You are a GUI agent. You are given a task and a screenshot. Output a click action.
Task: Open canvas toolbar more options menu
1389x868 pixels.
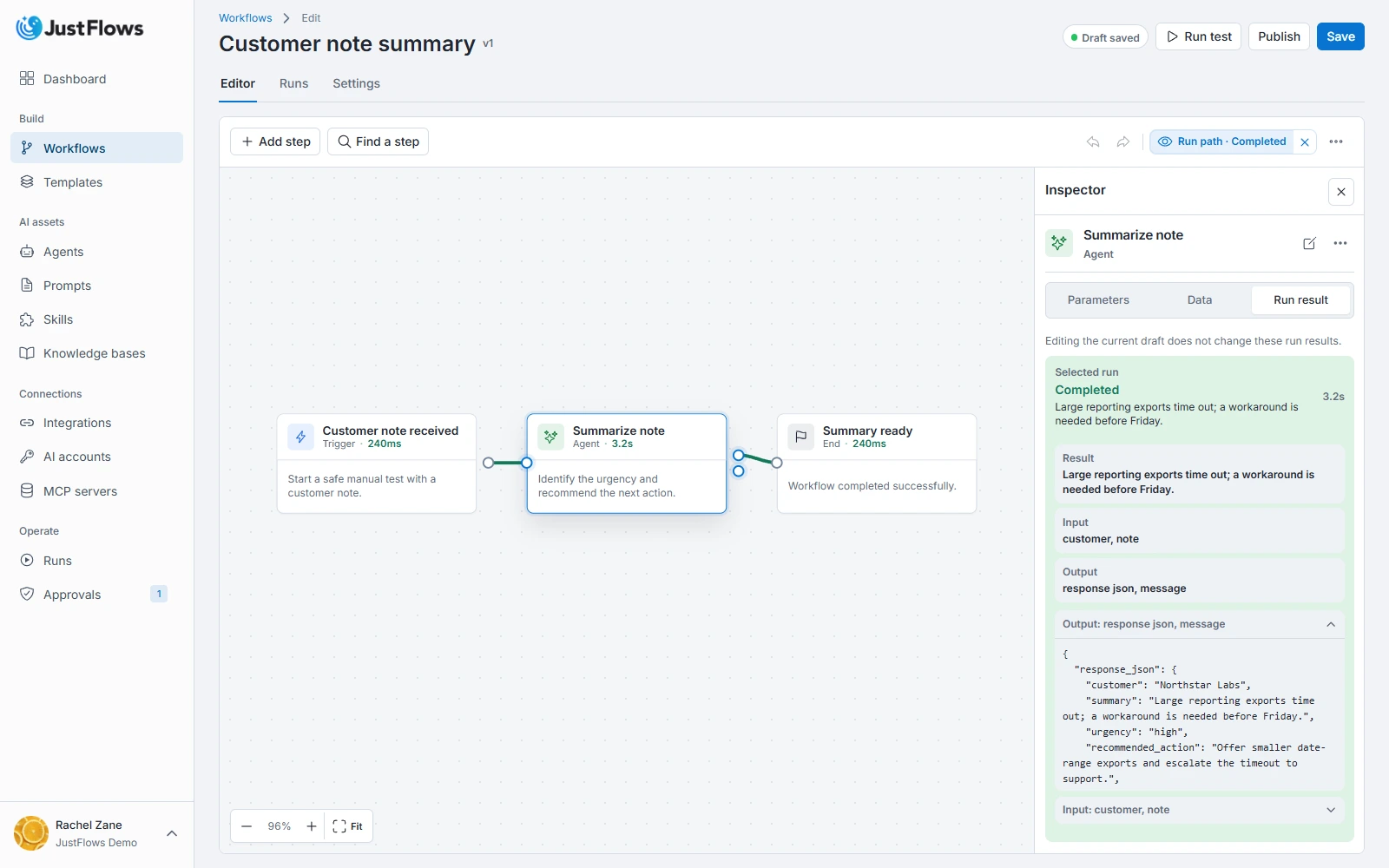(1336, 141)
